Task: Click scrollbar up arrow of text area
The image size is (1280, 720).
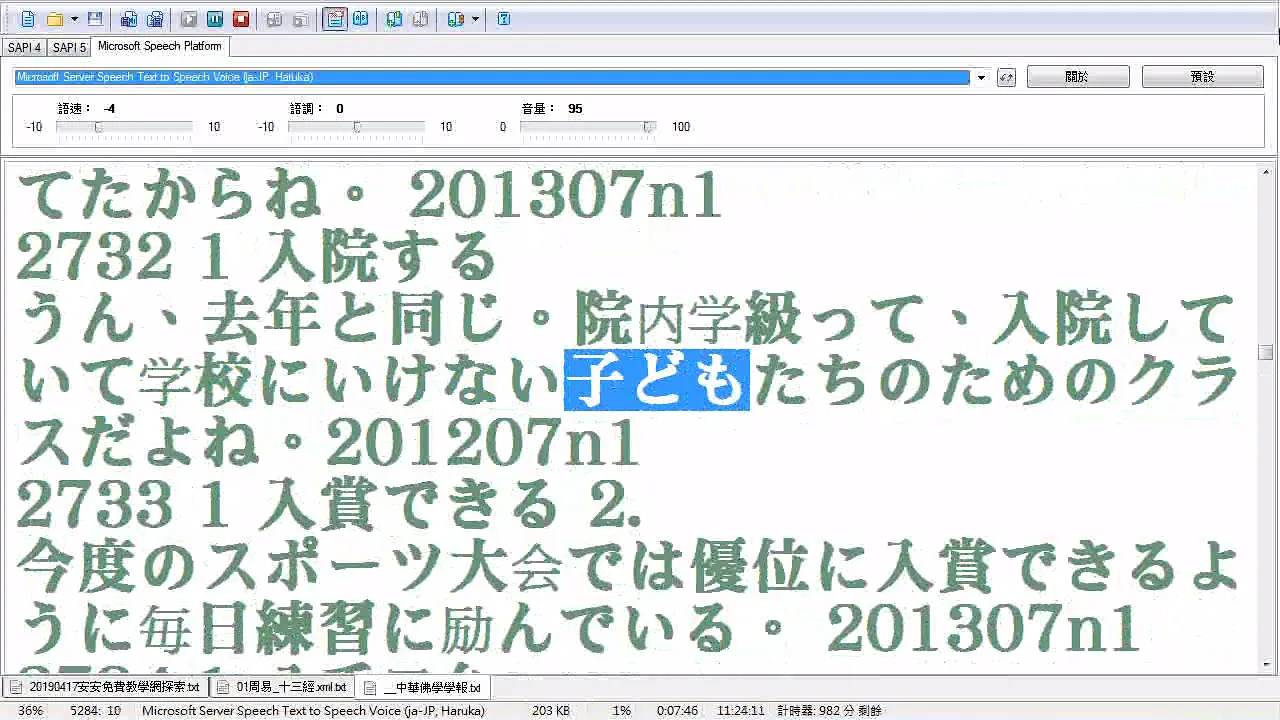Action: coord(1266,171)
